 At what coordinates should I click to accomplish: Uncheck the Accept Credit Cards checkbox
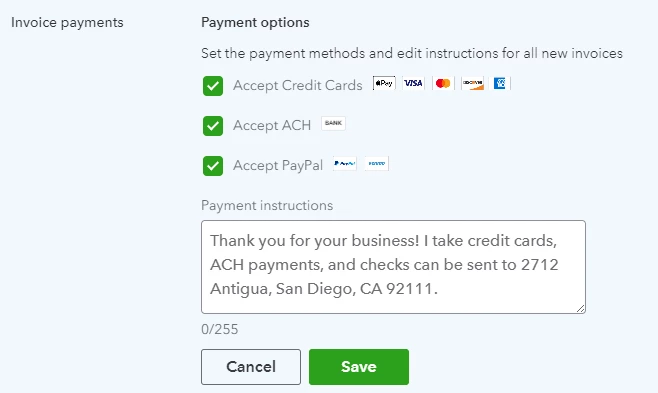click(213, 86)
